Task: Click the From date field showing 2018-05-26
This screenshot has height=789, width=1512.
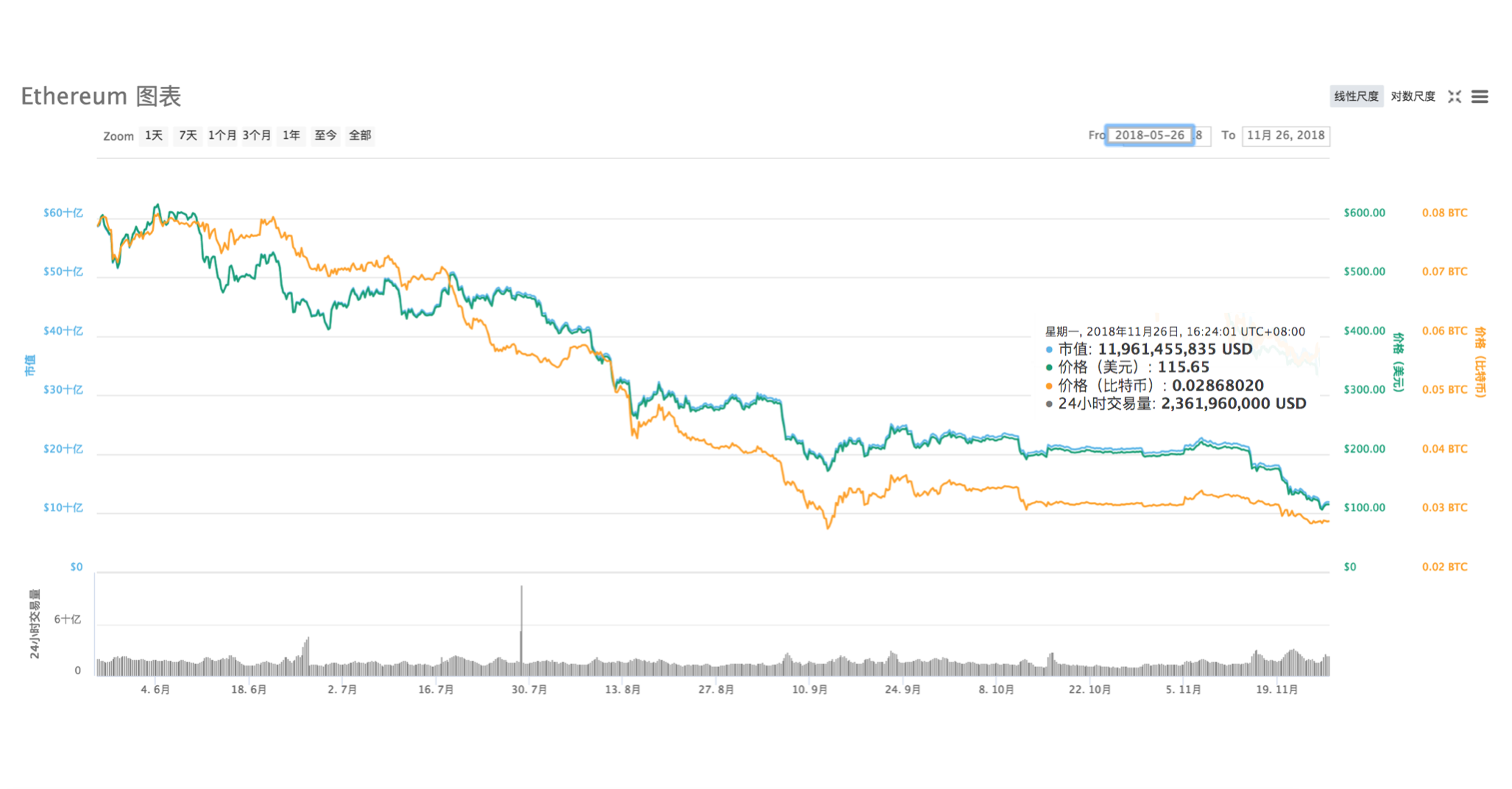Action: pos(1148,135)
